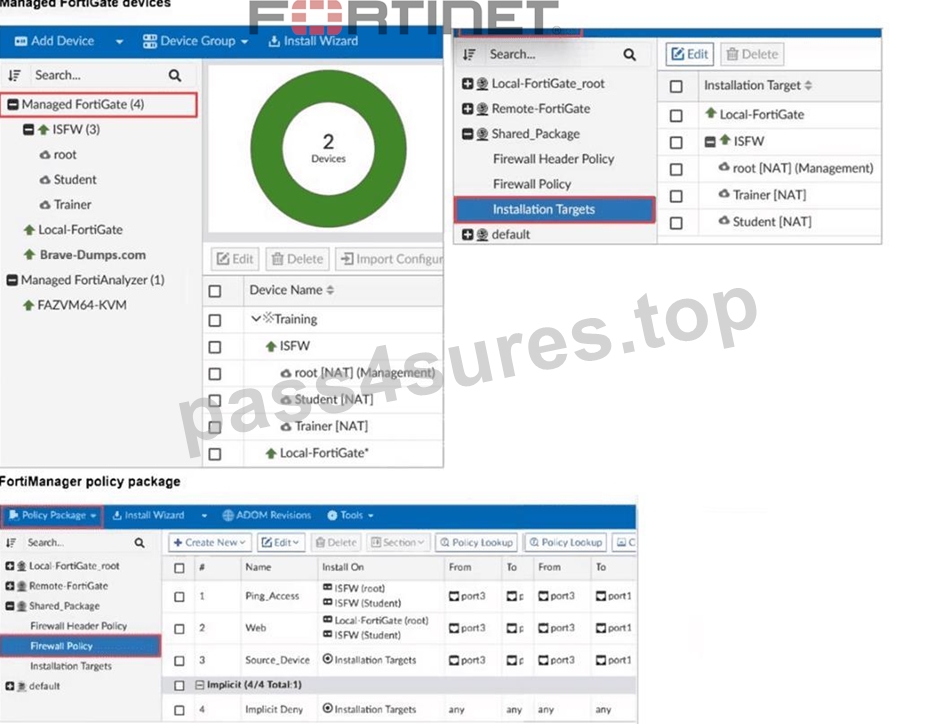The width and height of the screenshot is (937, 724).
Task: Click the search magnifier icon in device tree
Action: (174, 75)
